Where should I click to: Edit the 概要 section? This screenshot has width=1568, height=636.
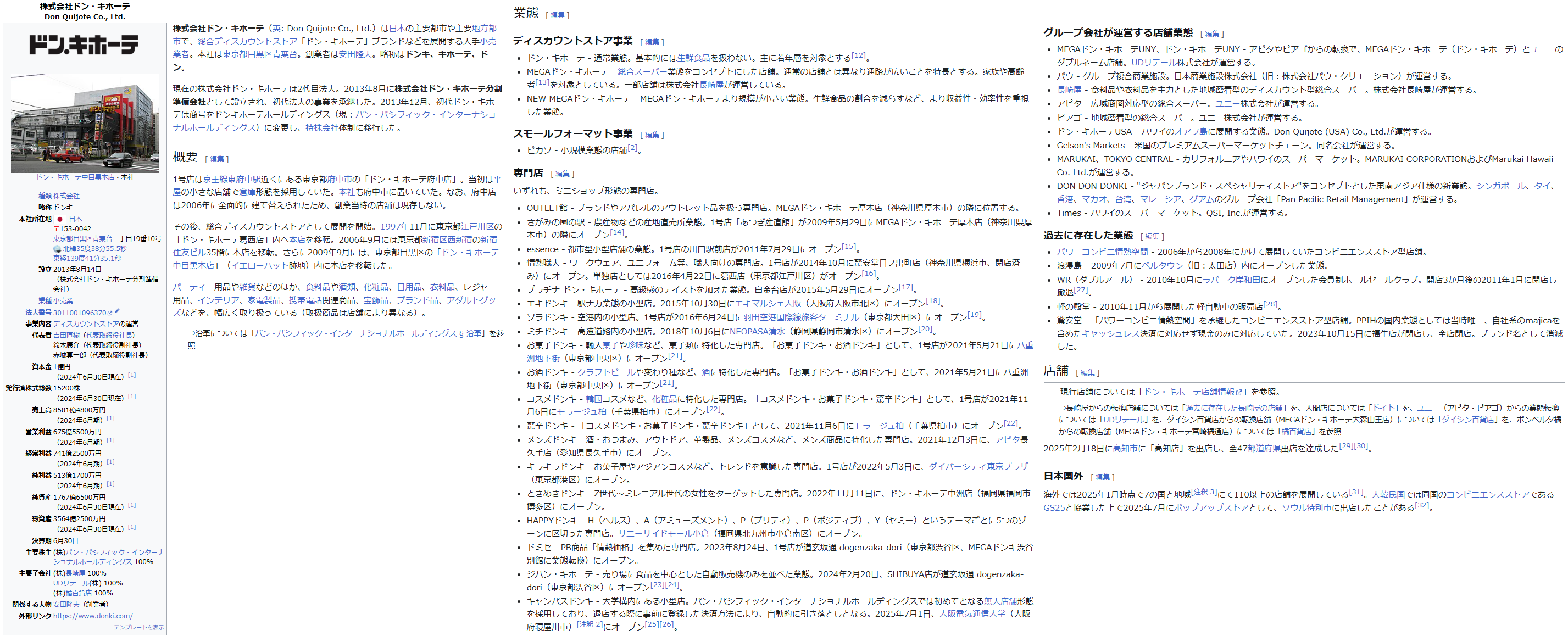click(216, 159)
